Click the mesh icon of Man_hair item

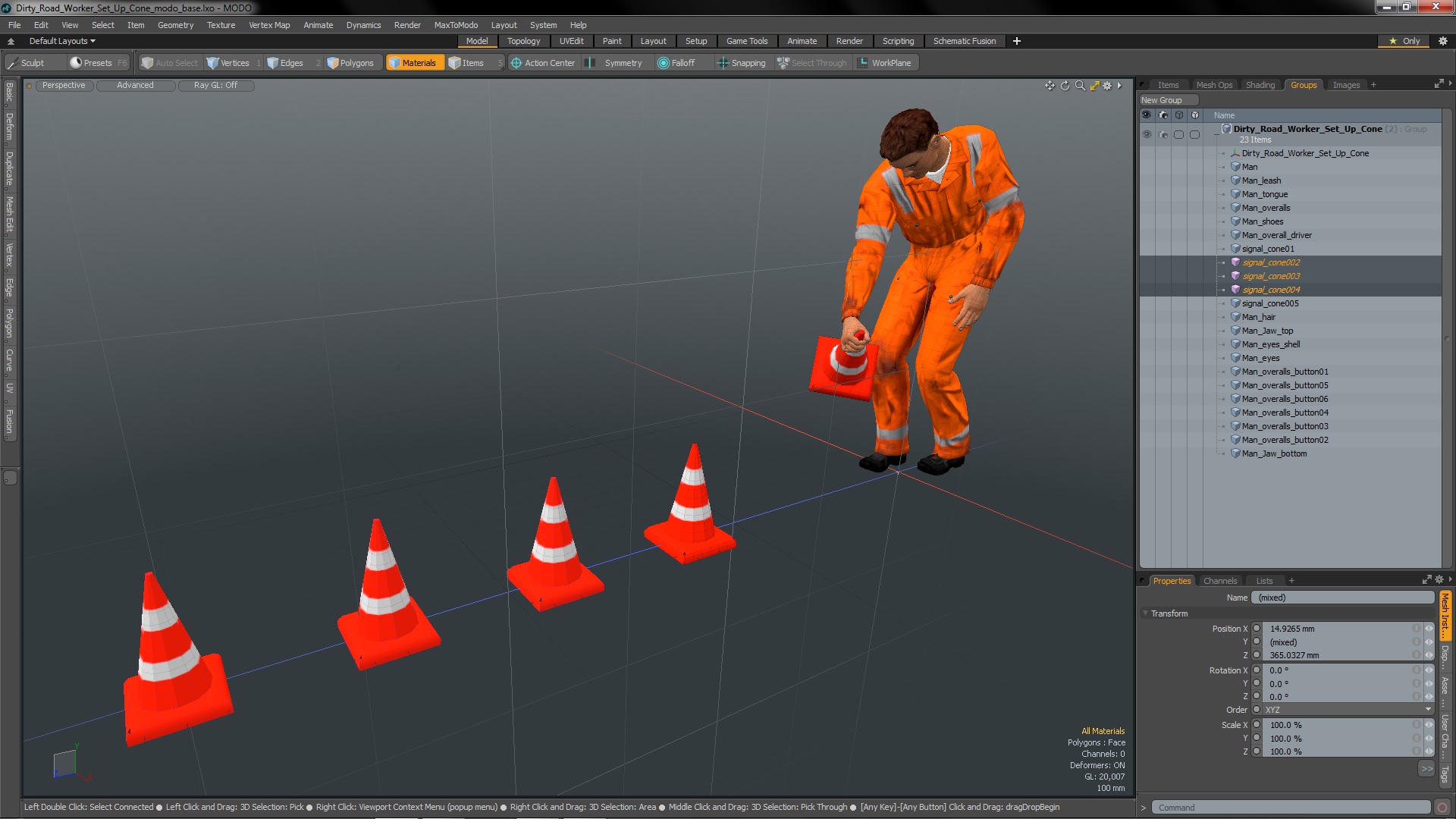pos(1235,317)
